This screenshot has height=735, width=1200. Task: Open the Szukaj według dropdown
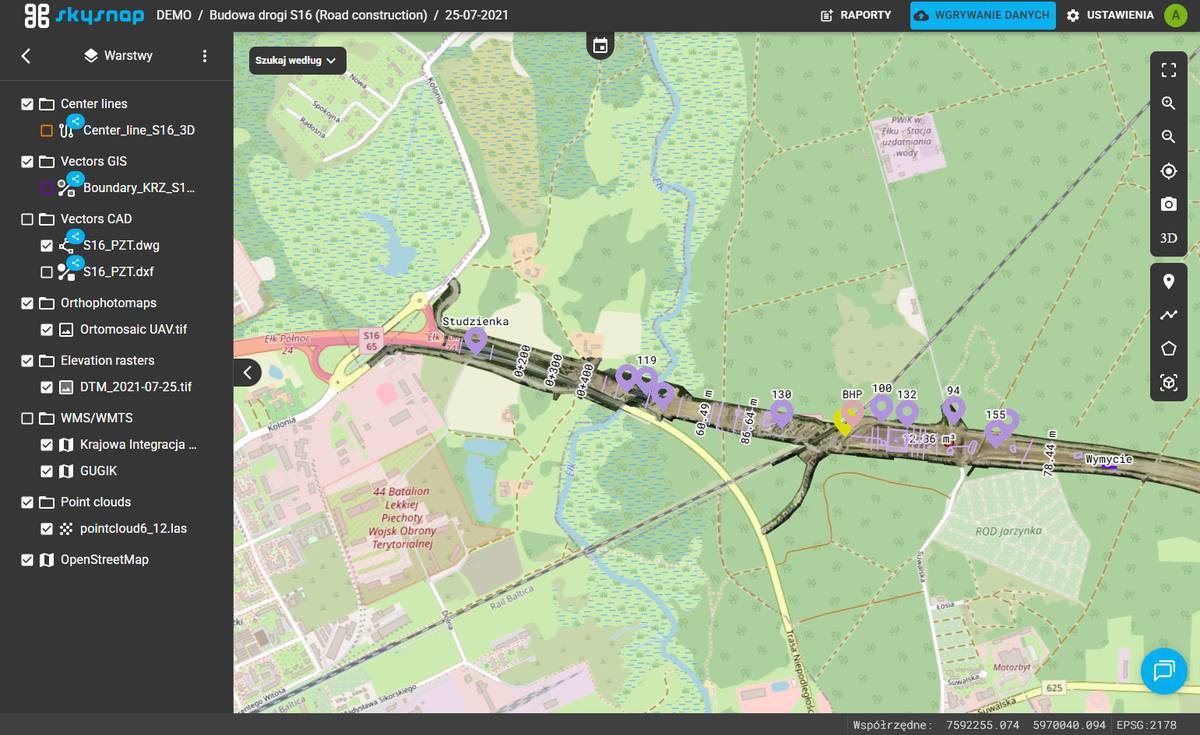(297, 60)
